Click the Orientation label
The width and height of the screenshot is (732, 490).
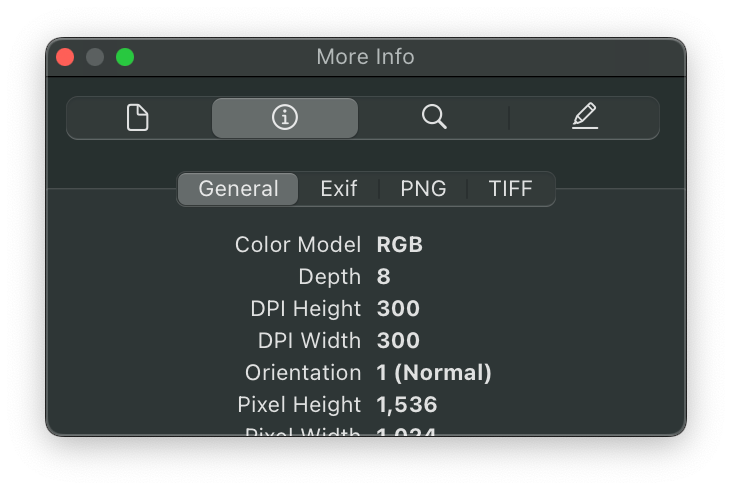click(303, 373)
